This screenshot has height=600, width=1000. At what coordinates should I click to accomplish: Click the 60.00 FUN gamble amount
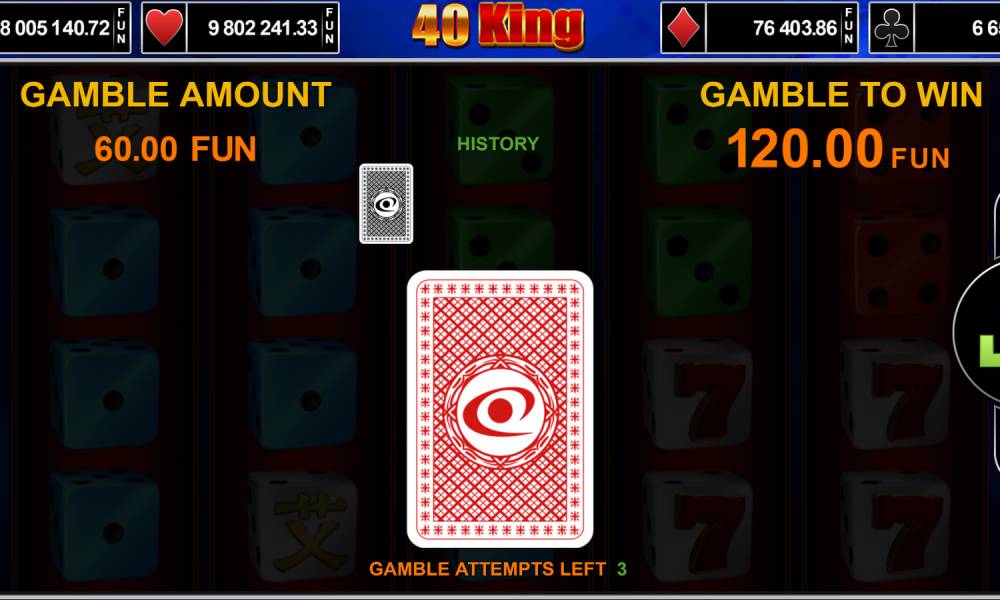175,149
